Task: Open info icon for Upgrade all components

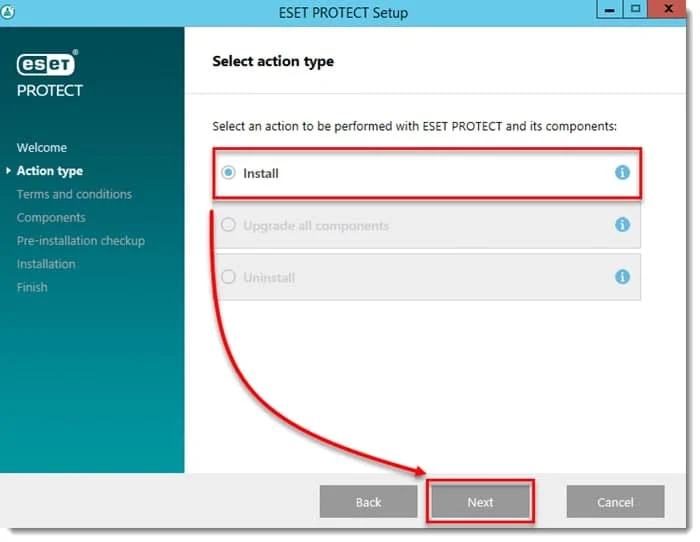Action: tap(622, 225)
